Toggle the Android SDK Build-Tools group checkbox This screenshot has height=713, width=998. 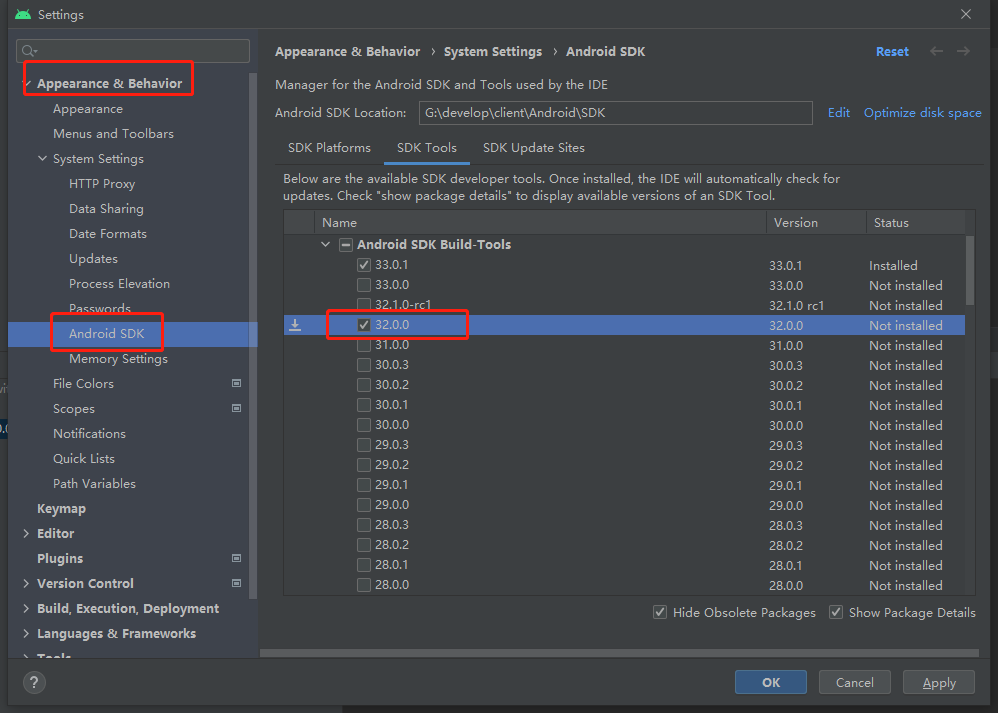click(346, 244)
